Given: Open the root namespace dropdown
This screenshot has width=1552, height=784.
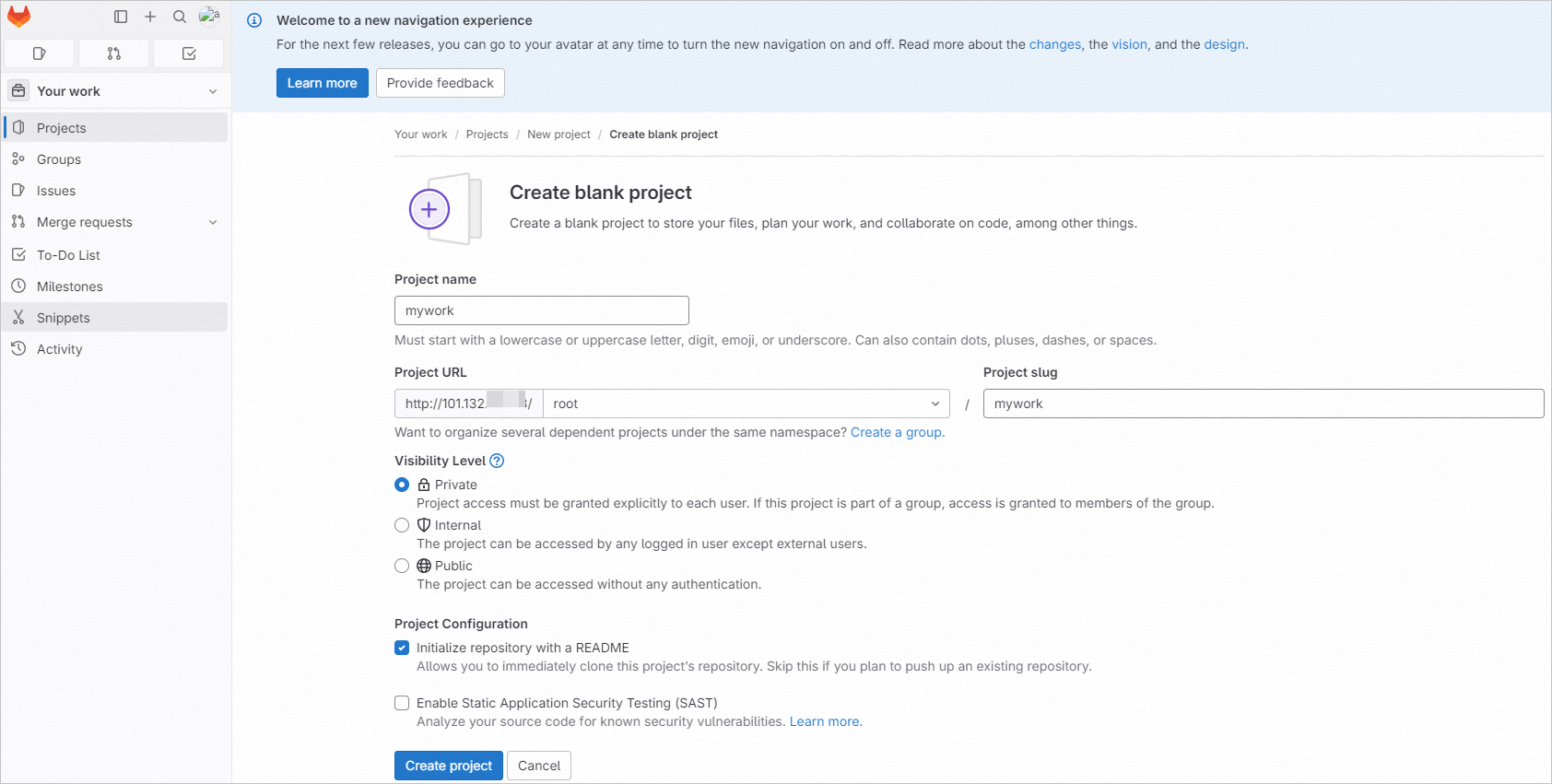Looking at the screenshot, I should (746, 404).
